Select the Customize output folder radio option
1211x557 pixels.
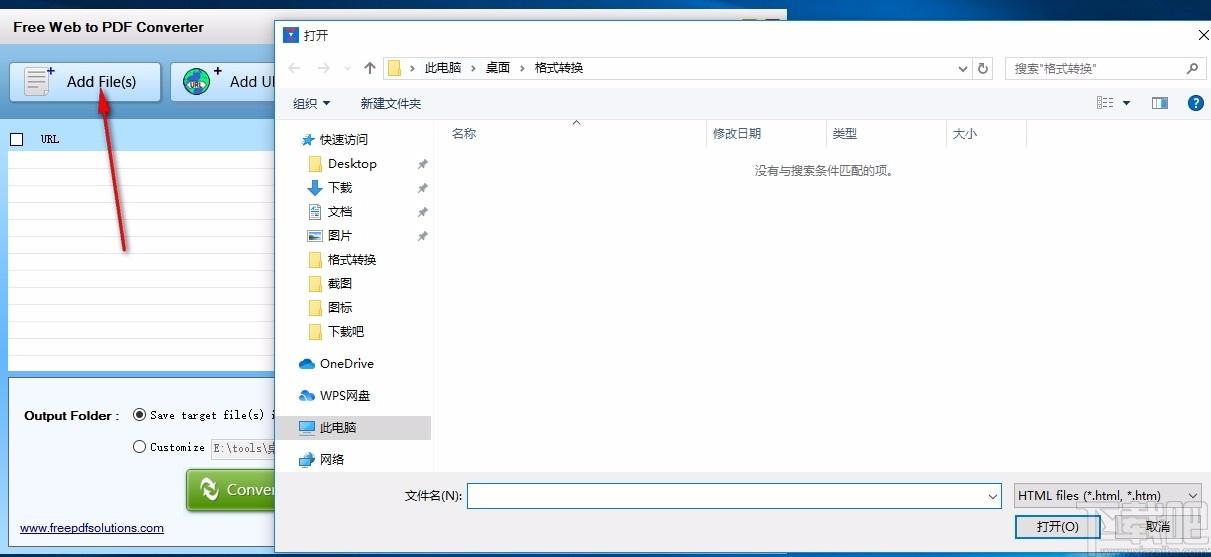click(x=139, y=447)
